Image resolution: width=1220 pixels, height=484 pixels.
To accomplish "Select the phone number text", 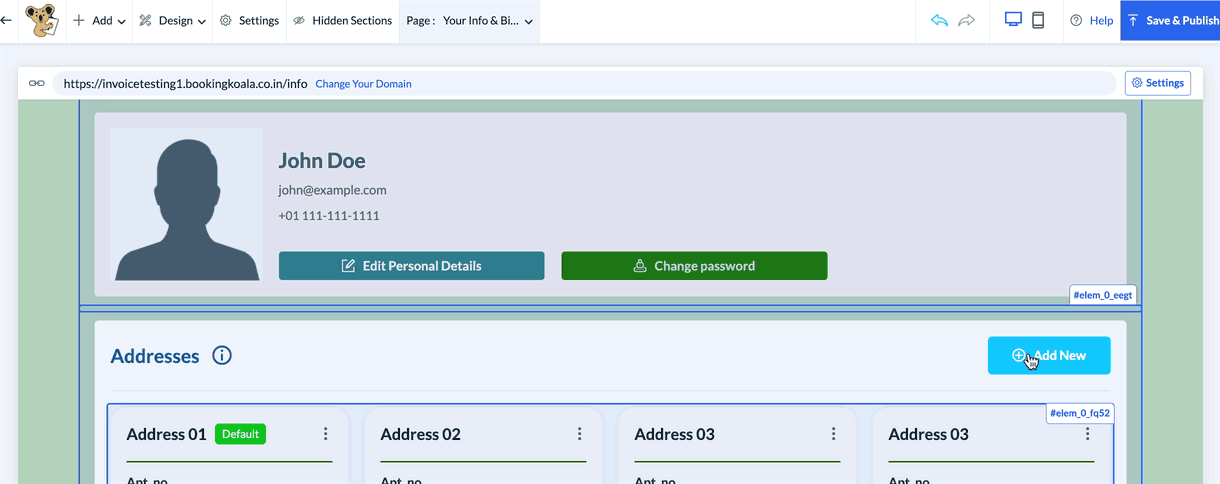I will pyautogui.click(x=329, y=216).
